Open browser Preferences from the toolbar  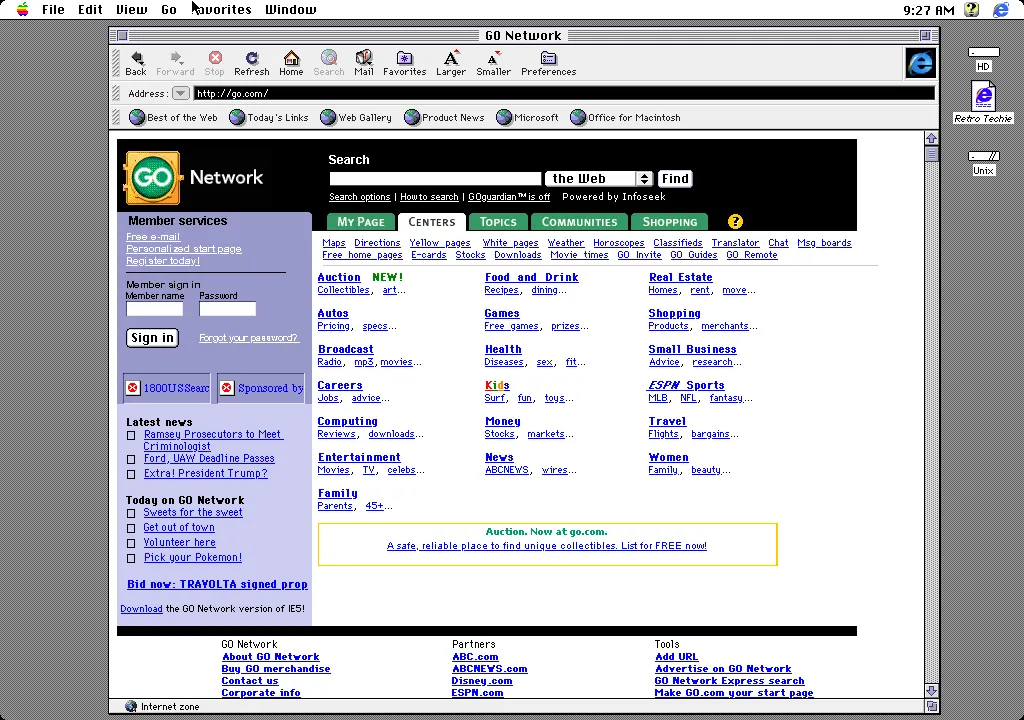(x=548, y=62)
